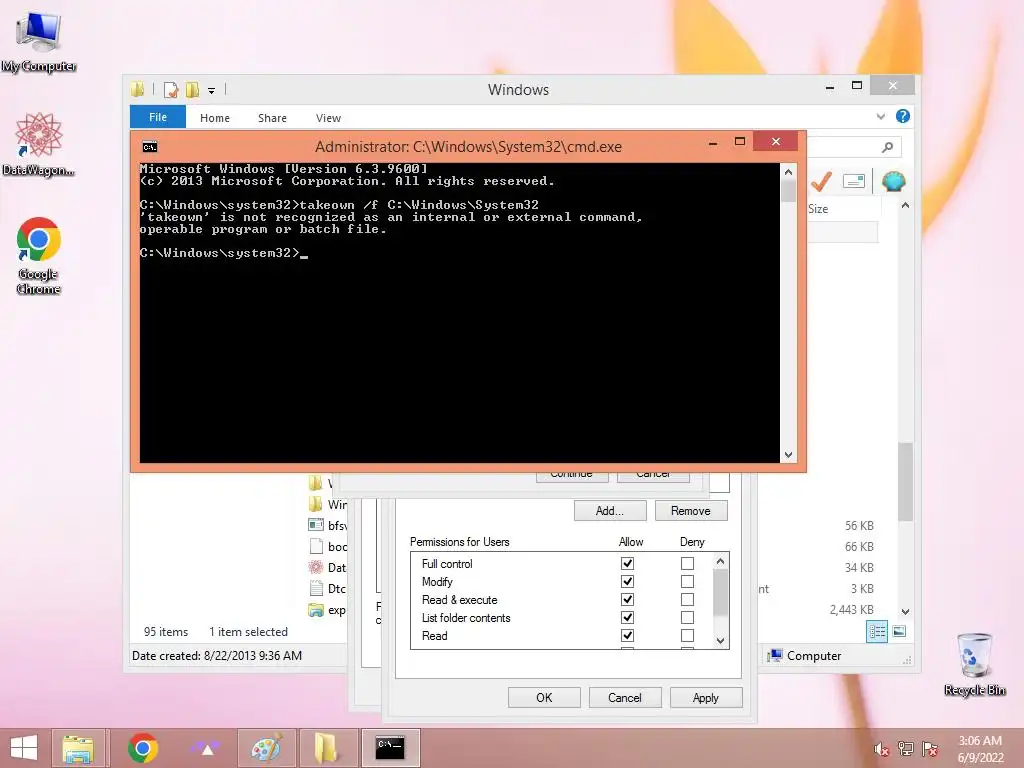Toggle Allow for List folder contents
The image size is (1024, 768).
coord(627,617)
